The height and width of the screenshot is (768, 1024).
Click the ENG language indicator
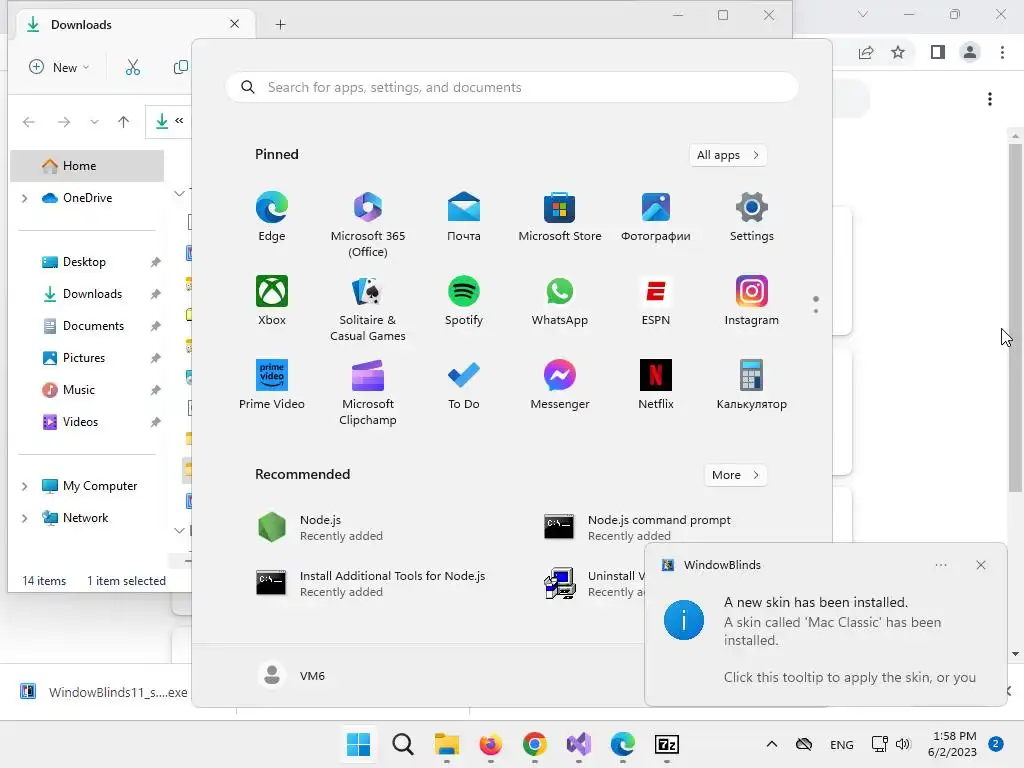coord(841,744)
